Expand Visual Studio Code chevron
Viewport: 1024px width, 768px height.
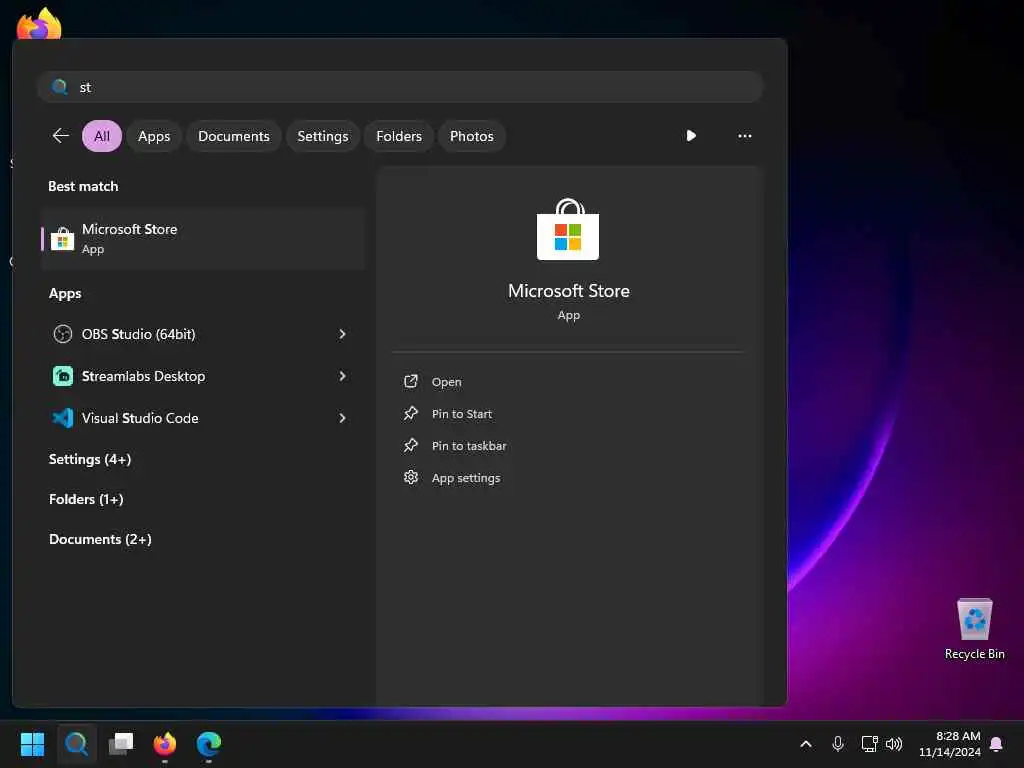(342, 418)
